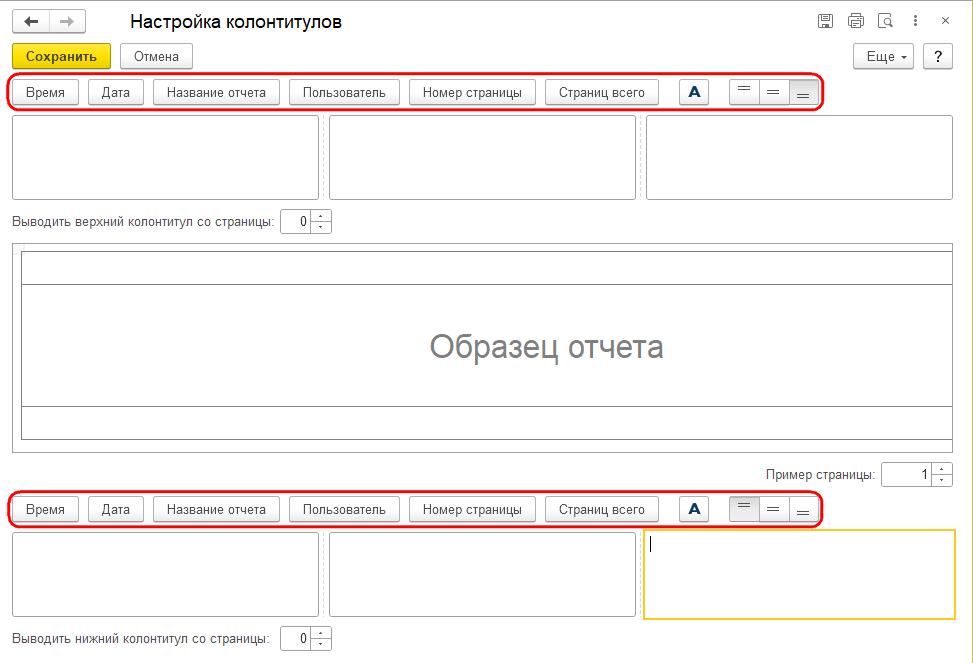Set bottom vertical alignment in lower toolbar
Image resolution: width=973 pixels, height=663 pixels.
[803, 510]
